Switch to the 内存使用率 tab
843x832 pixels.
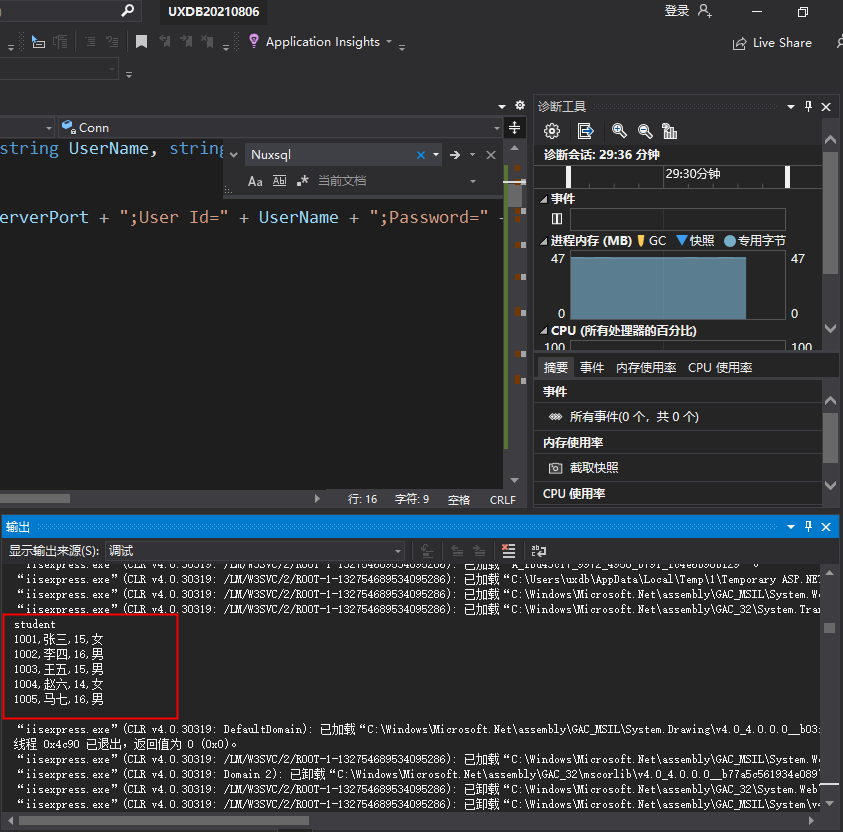[x=646, y=367]
